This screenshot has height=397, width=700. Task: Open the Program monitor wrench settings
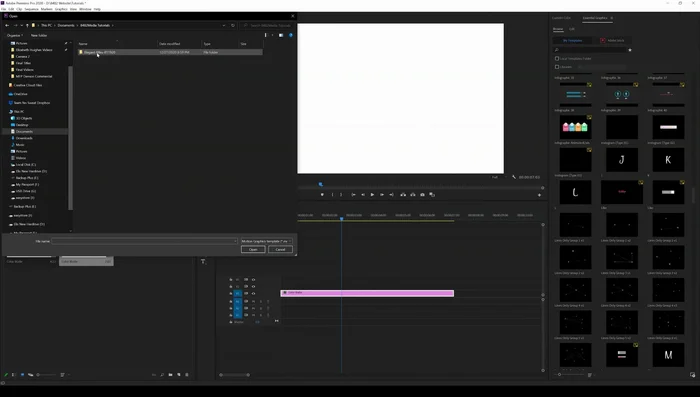pos(514,177)
